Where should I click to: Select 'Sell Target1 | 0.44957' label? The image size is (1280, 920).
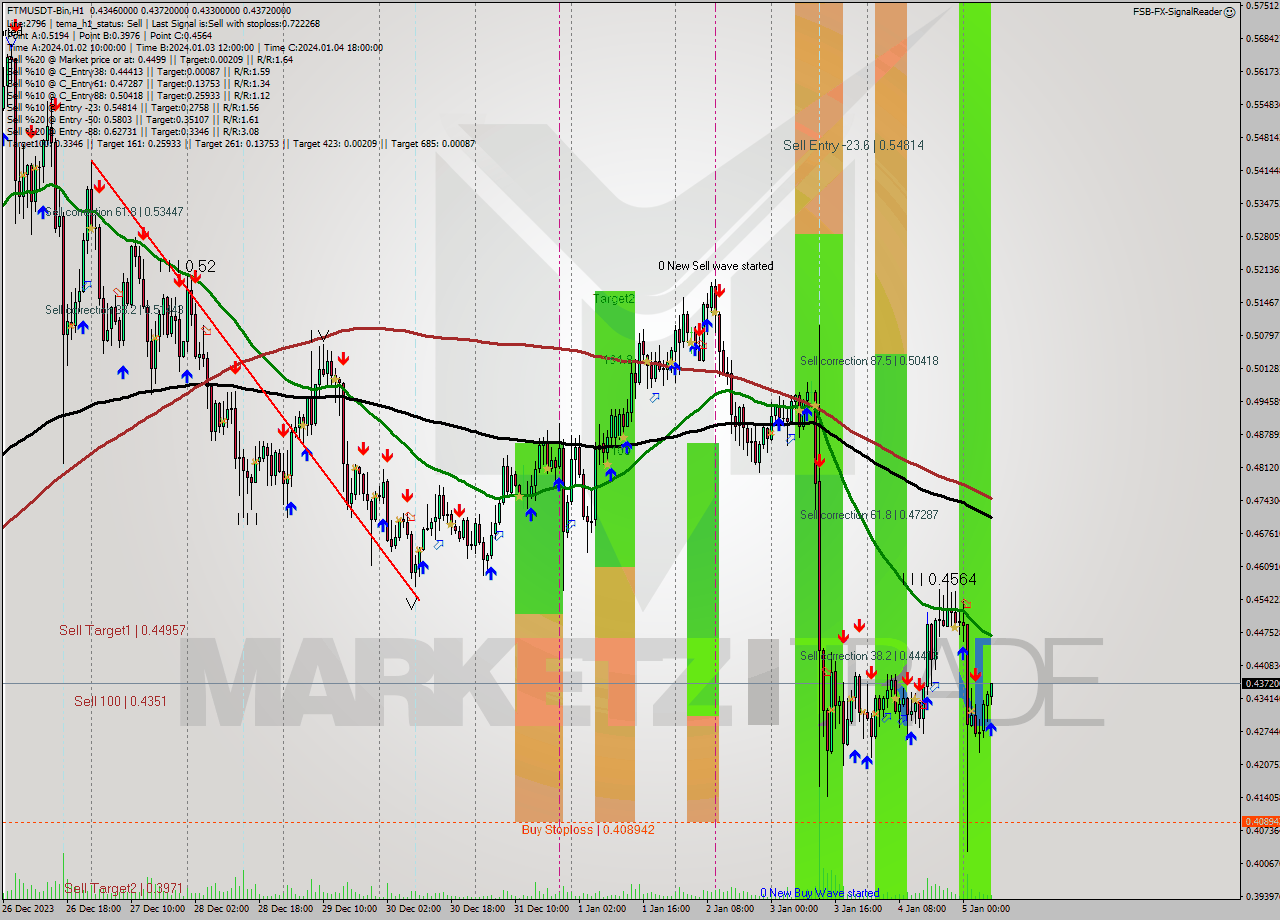122,630
